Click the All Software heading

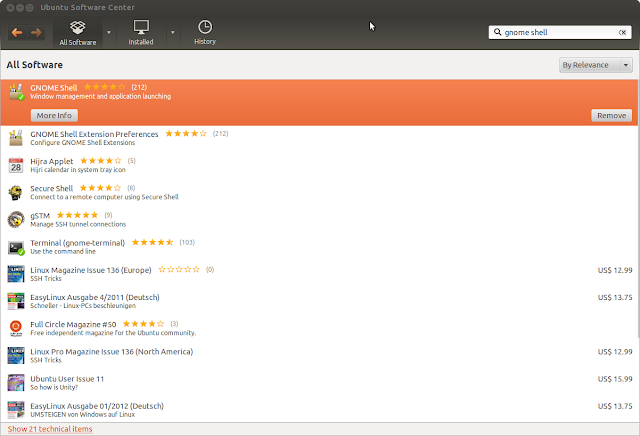(35, 65)
